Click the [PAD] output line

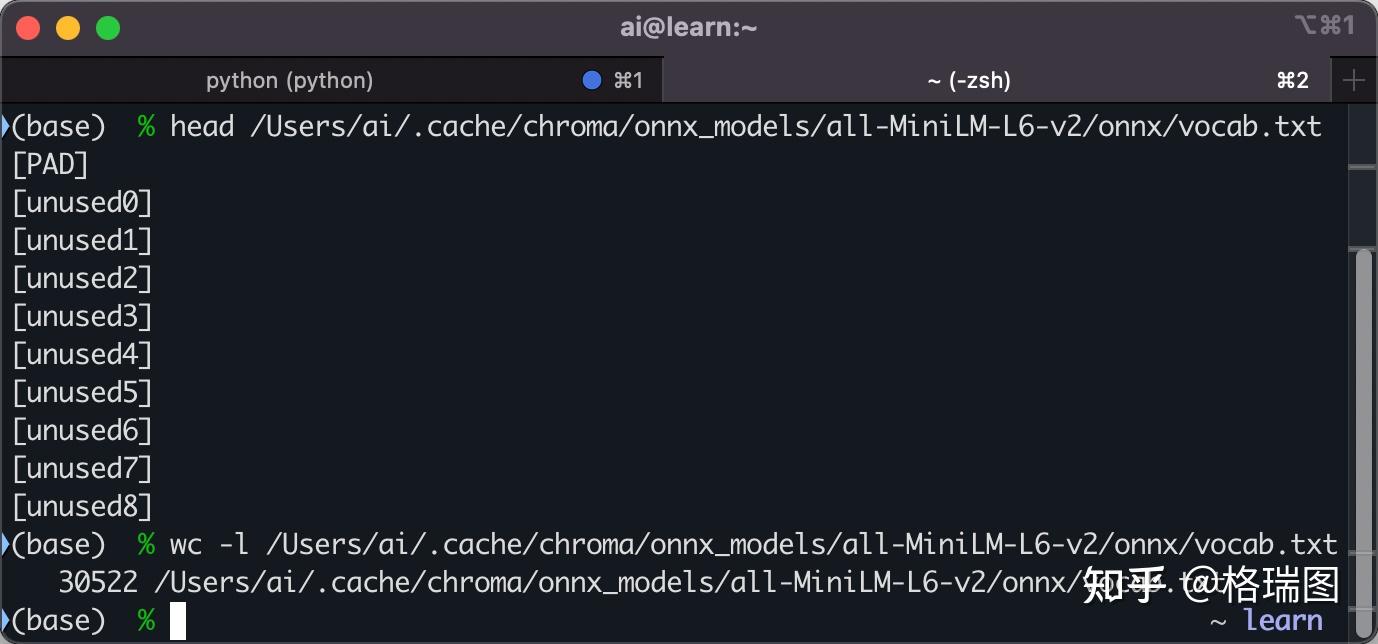(50, 164)
